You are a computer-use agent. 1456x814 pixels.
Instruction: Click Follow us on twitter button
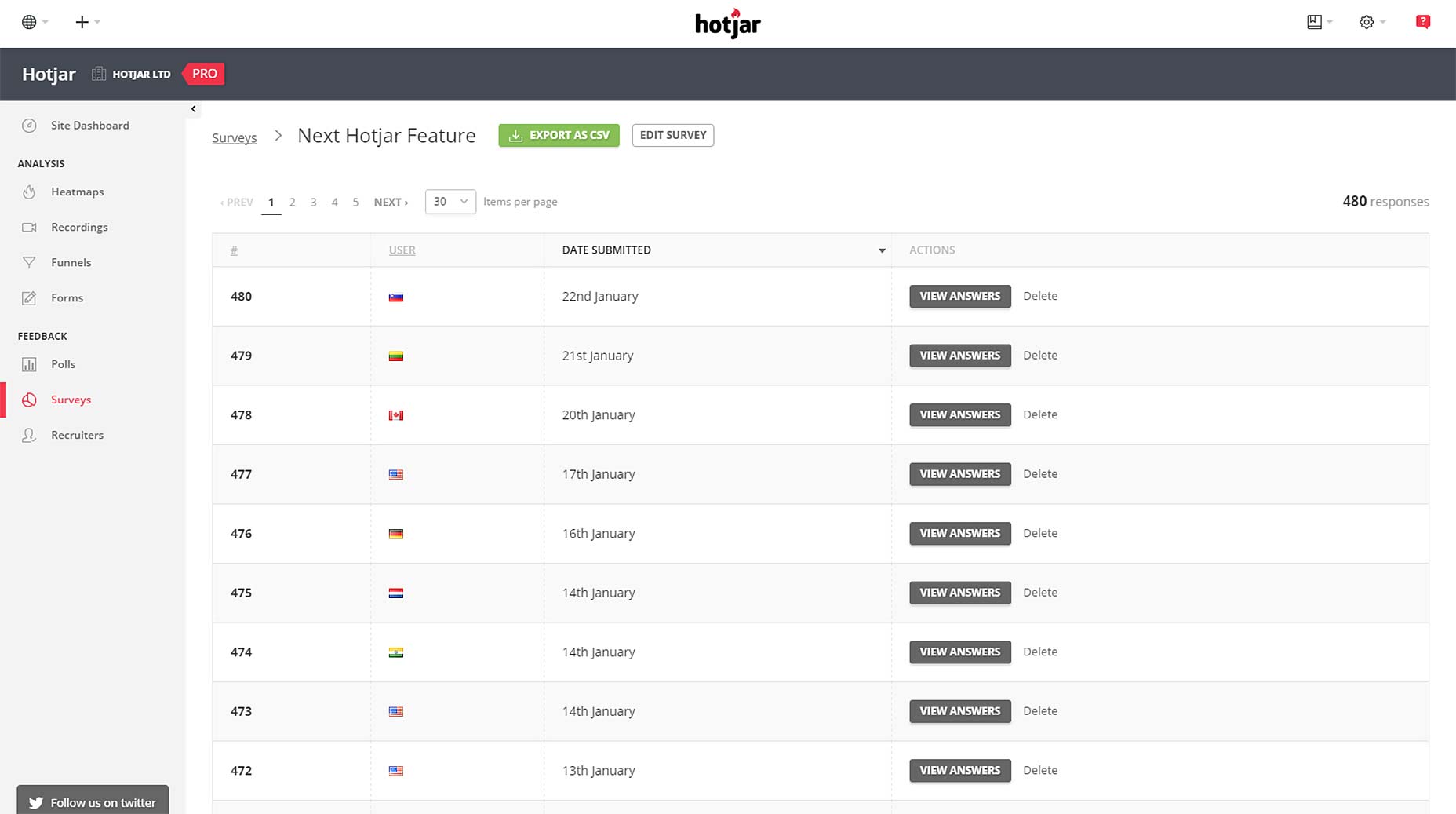click(93, 801)
